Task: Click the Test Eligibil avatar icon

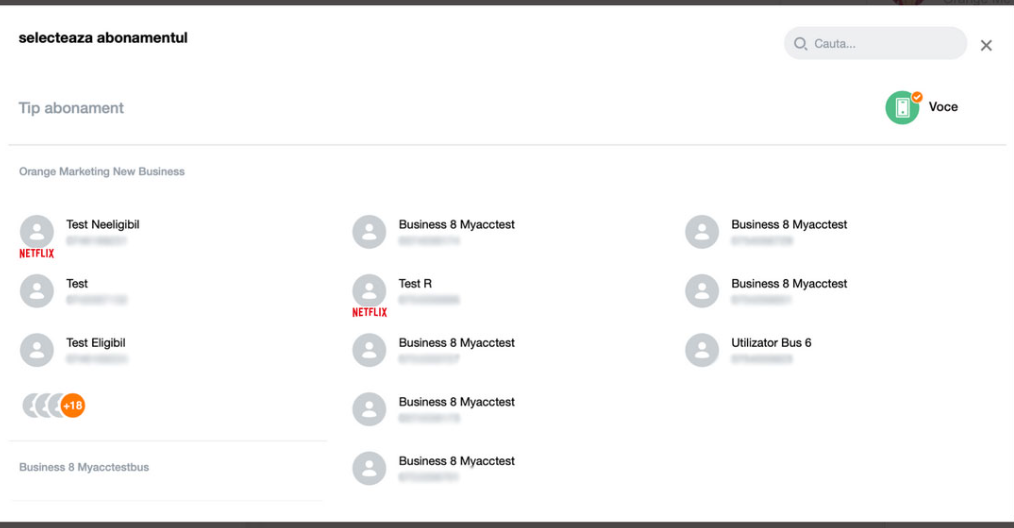Action: click(x=37, y=350)
